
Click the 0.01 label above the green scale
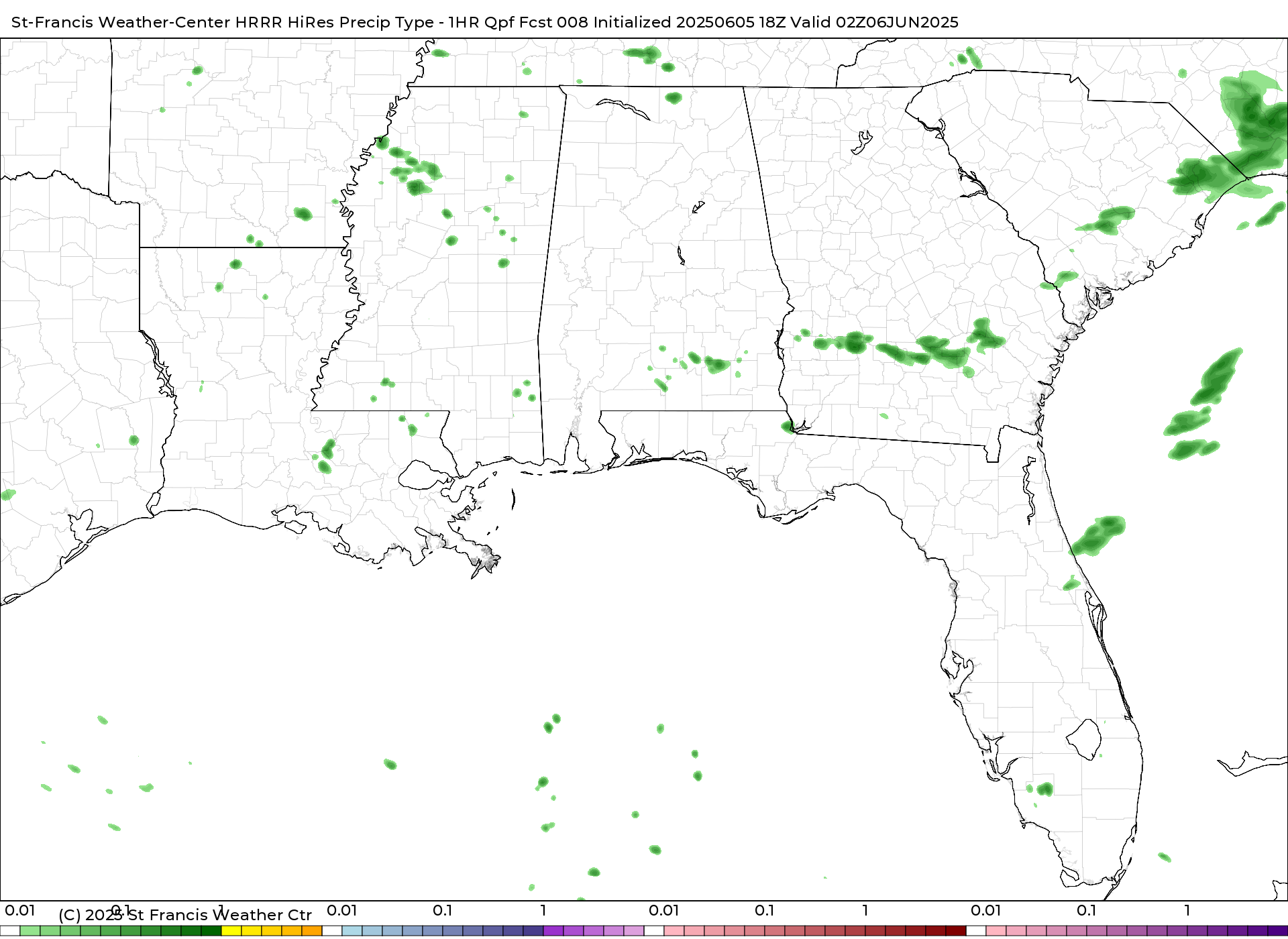(x=20, y=910)
